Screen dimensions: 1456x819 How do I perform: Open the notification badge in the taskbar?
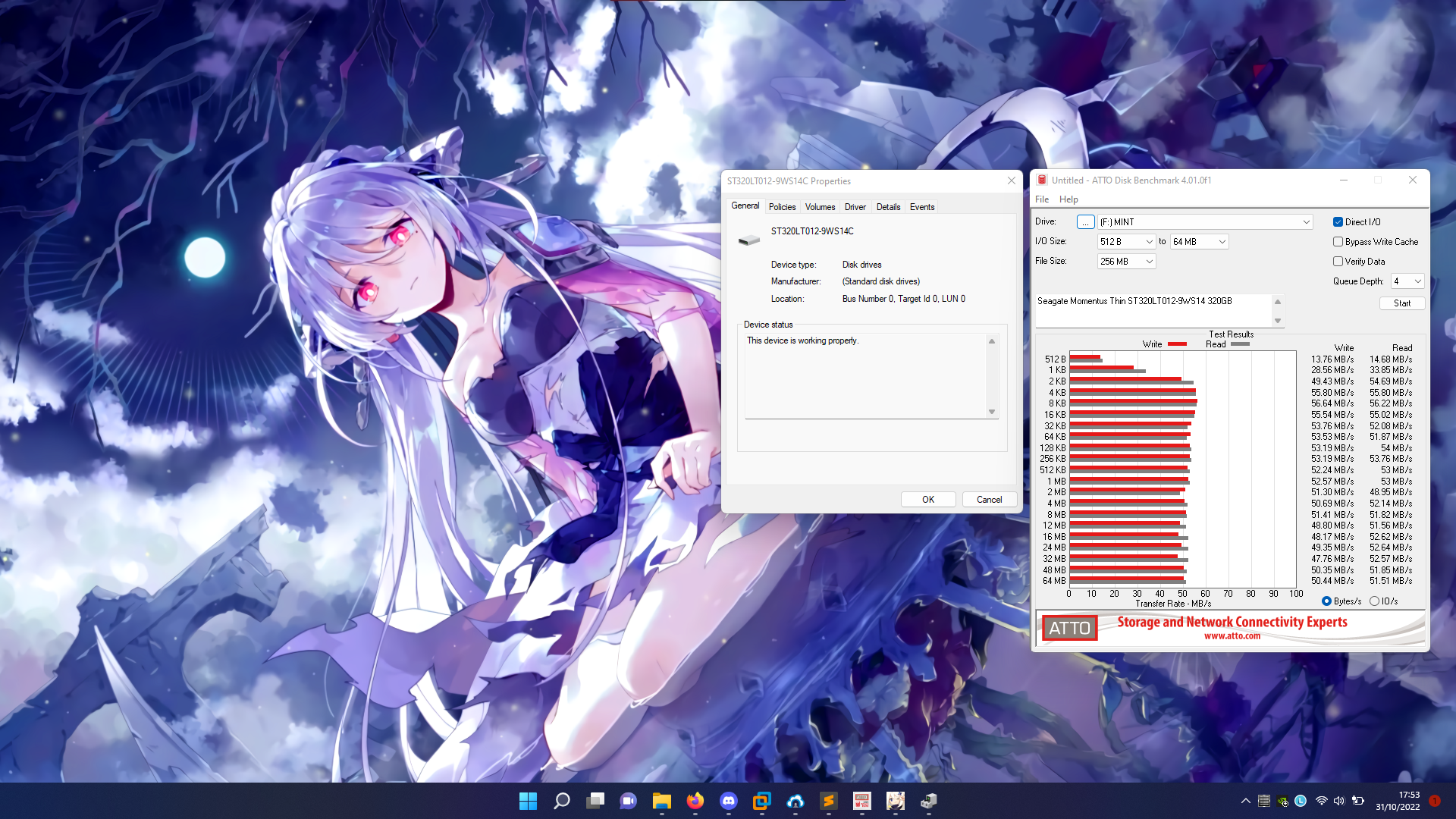[1435, 801]
